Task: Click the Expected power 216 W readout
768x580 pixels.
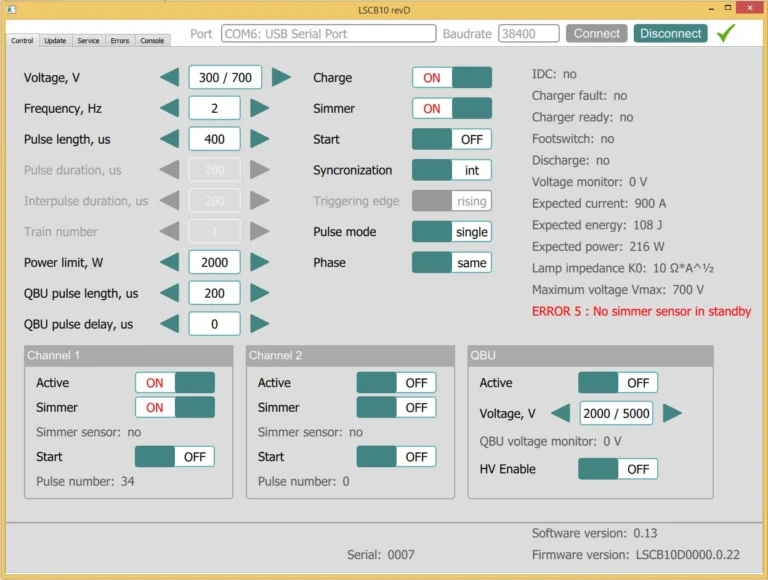Action: pyautogui.click(x=598, y=247)
